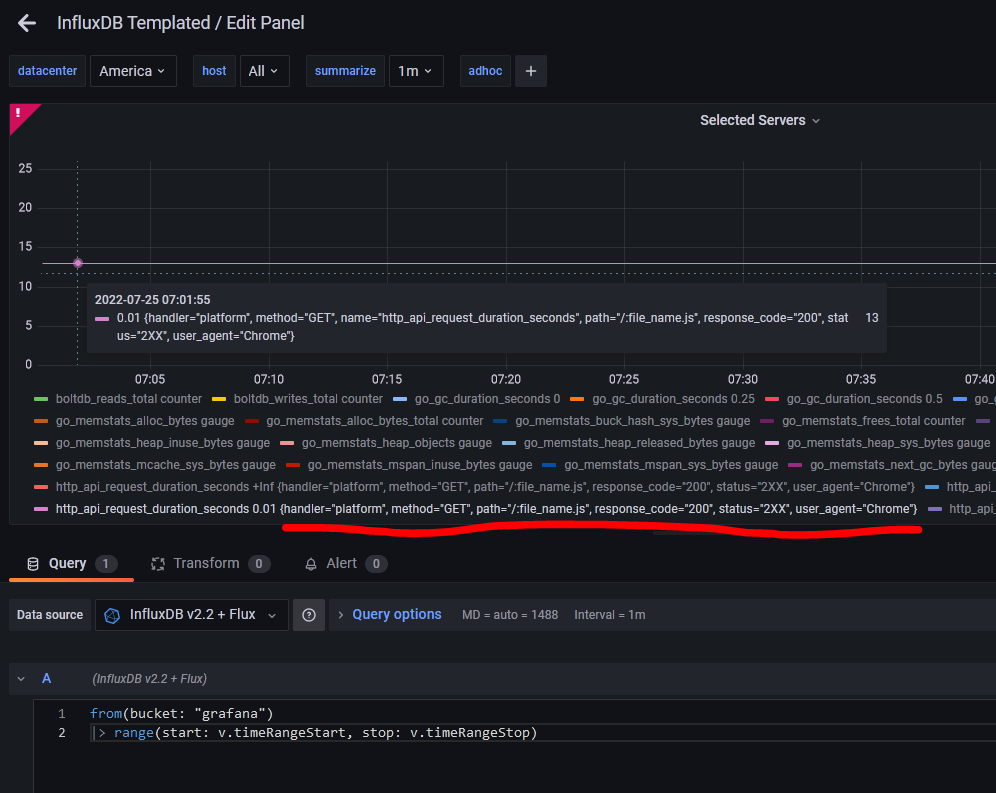The width and height of the screenshot is (996, 793).
Task: Open the summarize 1m interval dropdown
Action: click(x=416, y=70)
